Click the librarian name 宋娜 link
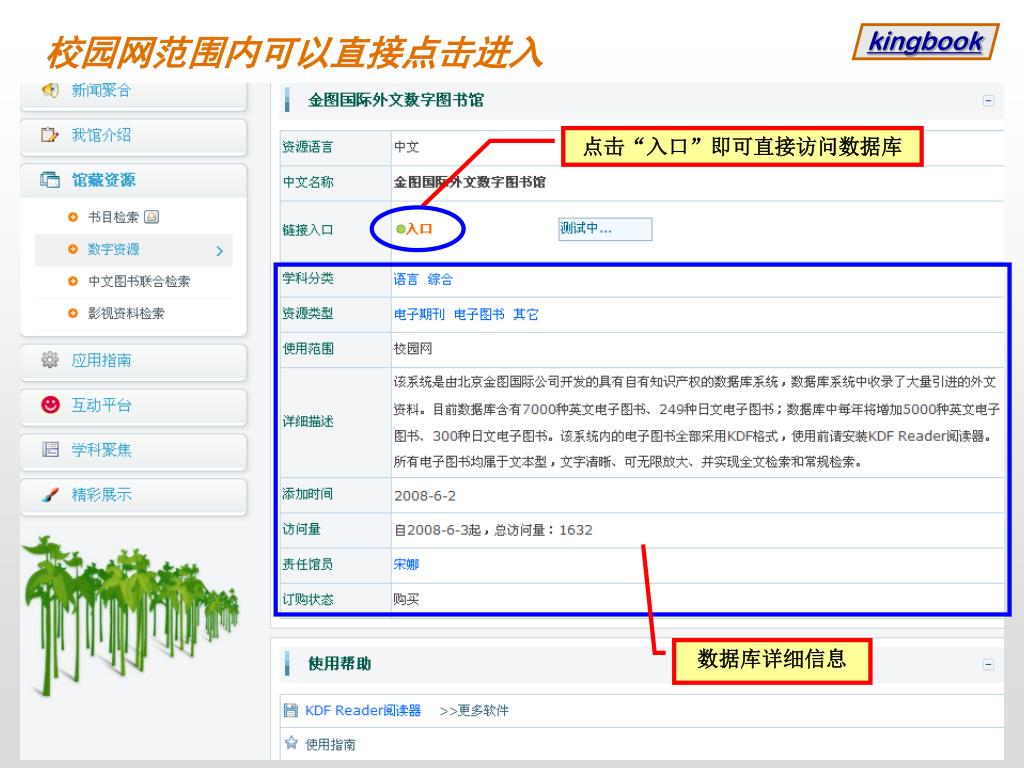The width and height of the screenshot is (1024, 768). (406, 564)
